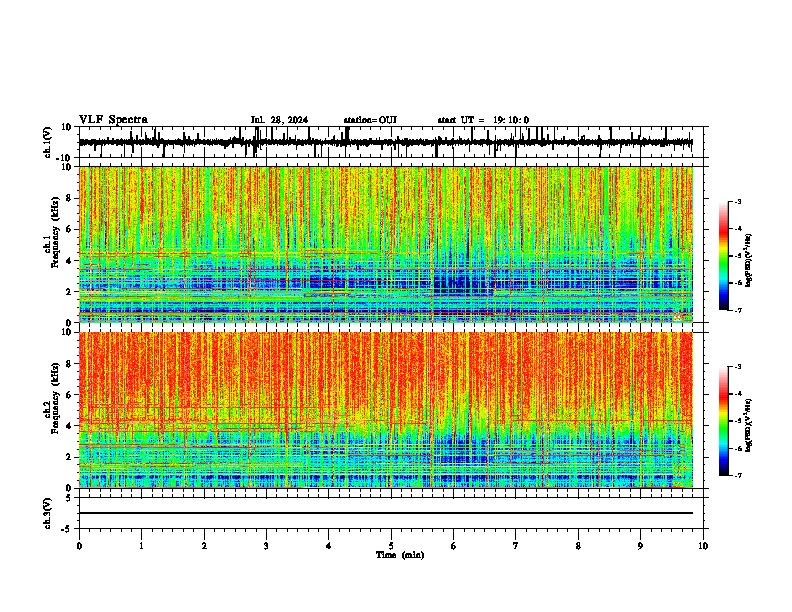This screenshot has height=612, width=792.
Task: Click the ch.3 flat voltage line
Action: point(386,513)
